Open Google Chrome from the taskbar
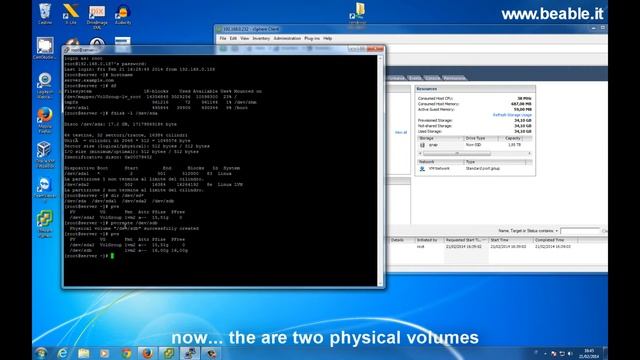This screenshot has height=360, width=640. pyautogui.click(x=126, y=353)
